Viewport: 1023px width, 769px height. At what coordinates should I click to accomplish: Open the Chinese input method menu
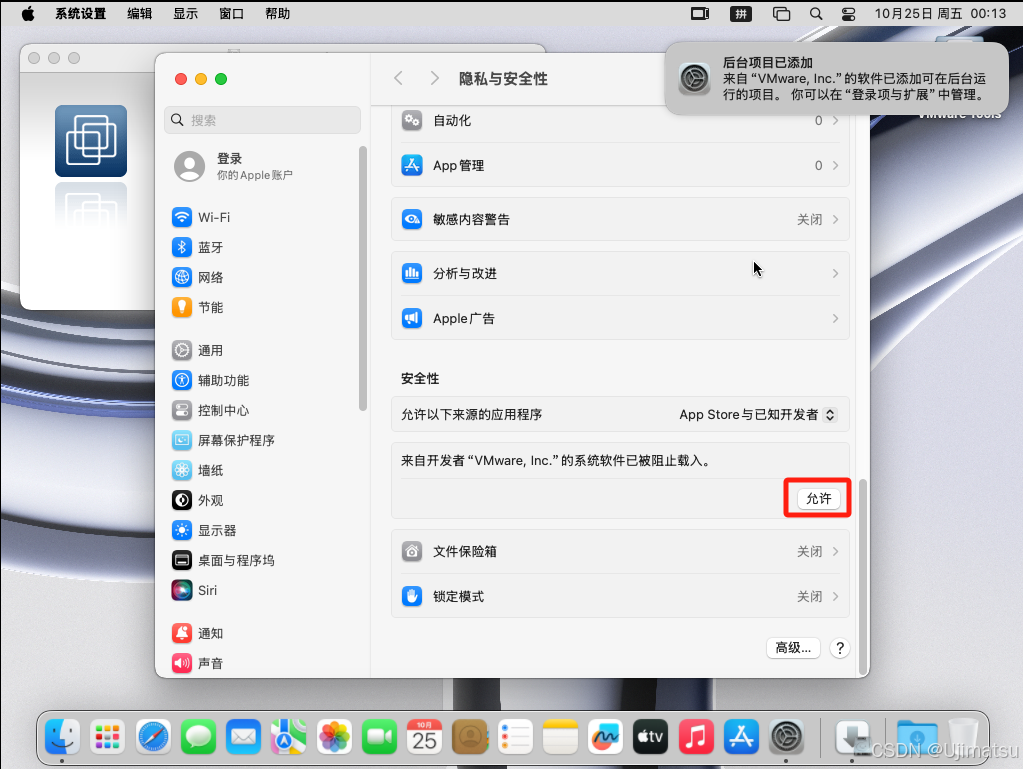click(741, 14)
